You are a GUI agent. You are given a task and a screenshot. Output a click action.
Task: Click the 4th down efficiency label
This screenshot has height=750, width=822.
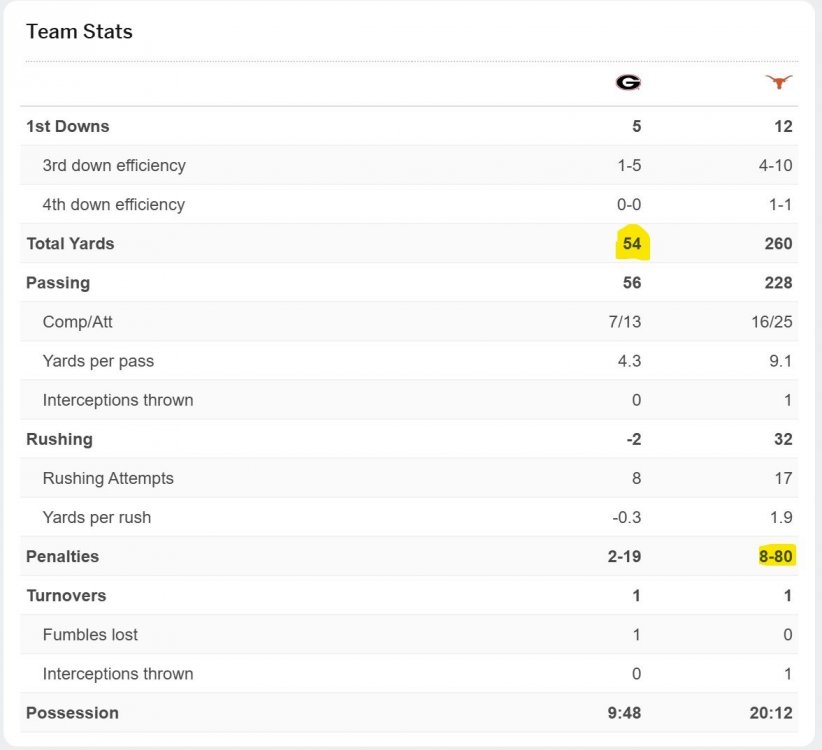click(114, 204)
